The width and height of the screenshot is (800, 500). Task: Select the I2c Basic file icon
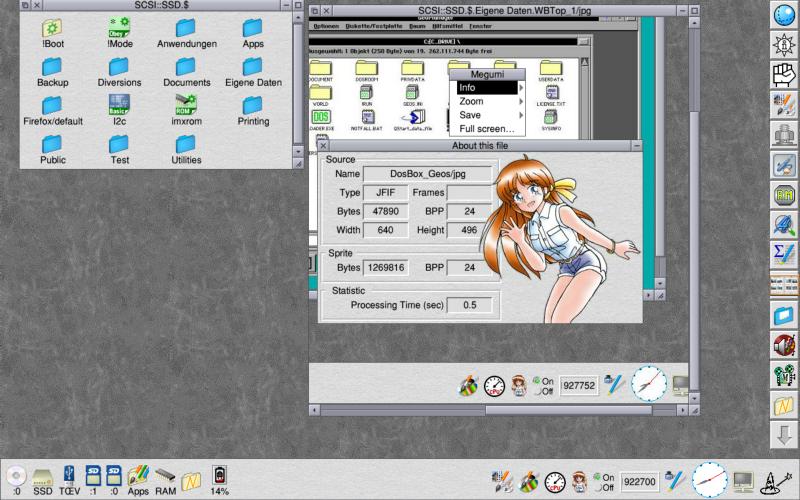(118, 105)
